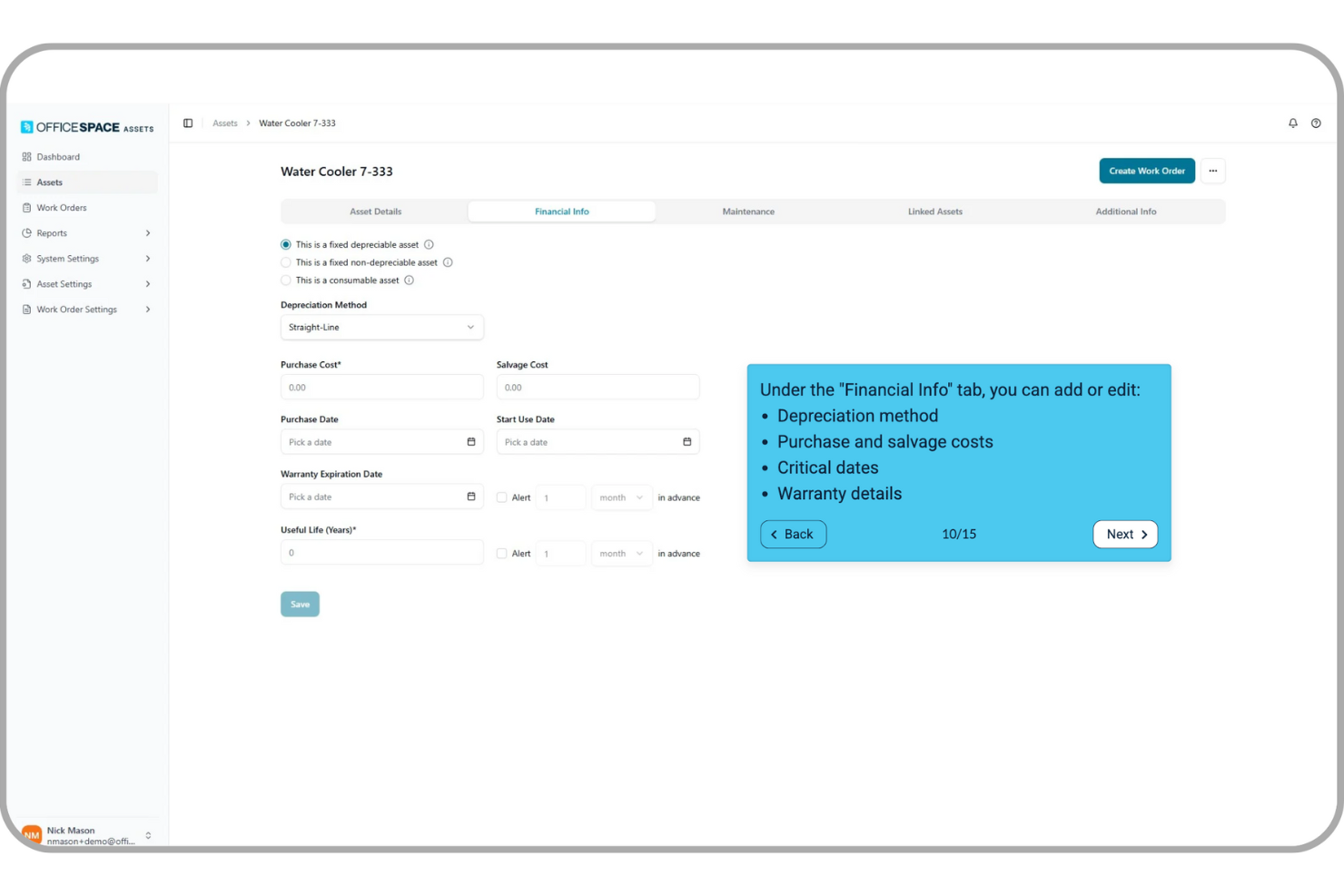Click the Create Work Order button
Viewport: 1344px width, 896px height.
click(x=1146, y=171)
